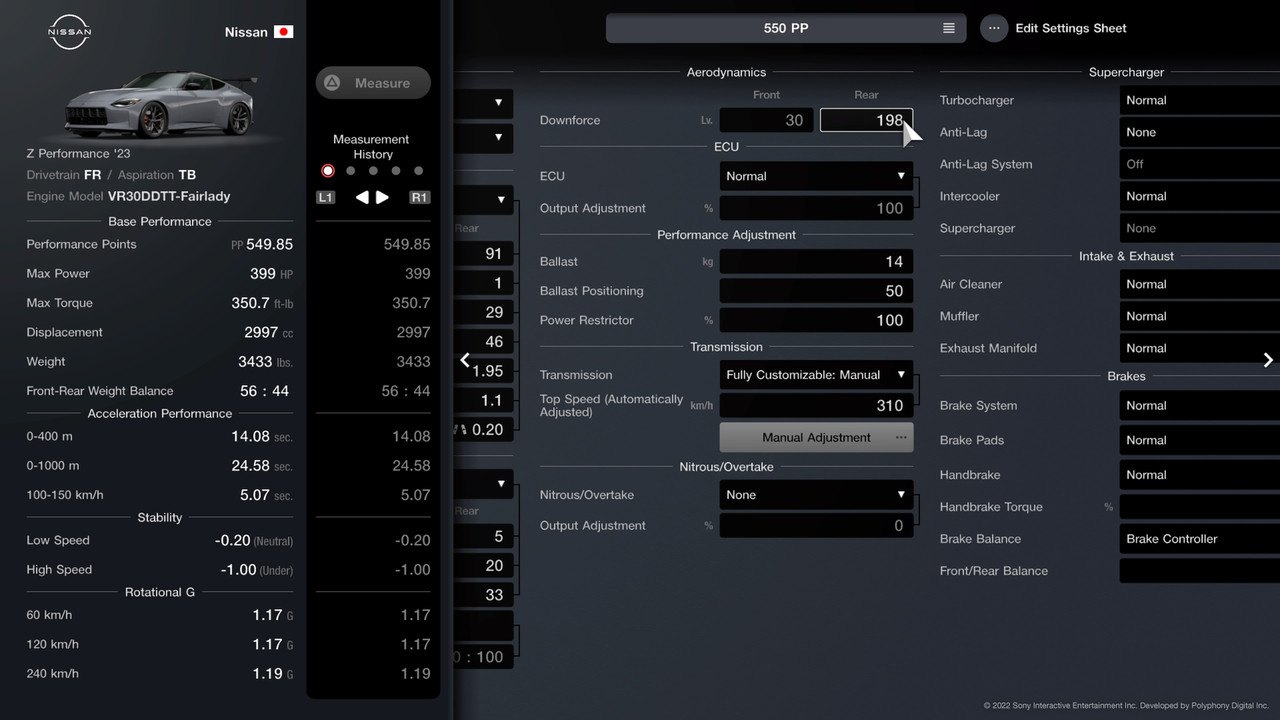
Task: Select the rear downforce value 198
Action: (x=866, y=120)
